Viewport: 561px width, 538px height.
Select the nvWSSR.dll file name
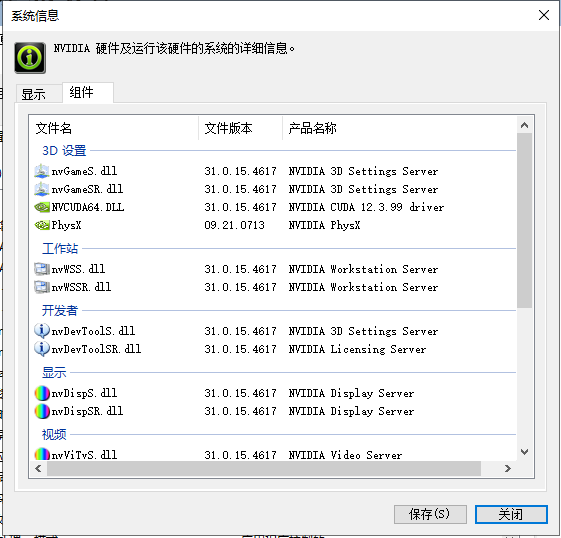(81, 287)
